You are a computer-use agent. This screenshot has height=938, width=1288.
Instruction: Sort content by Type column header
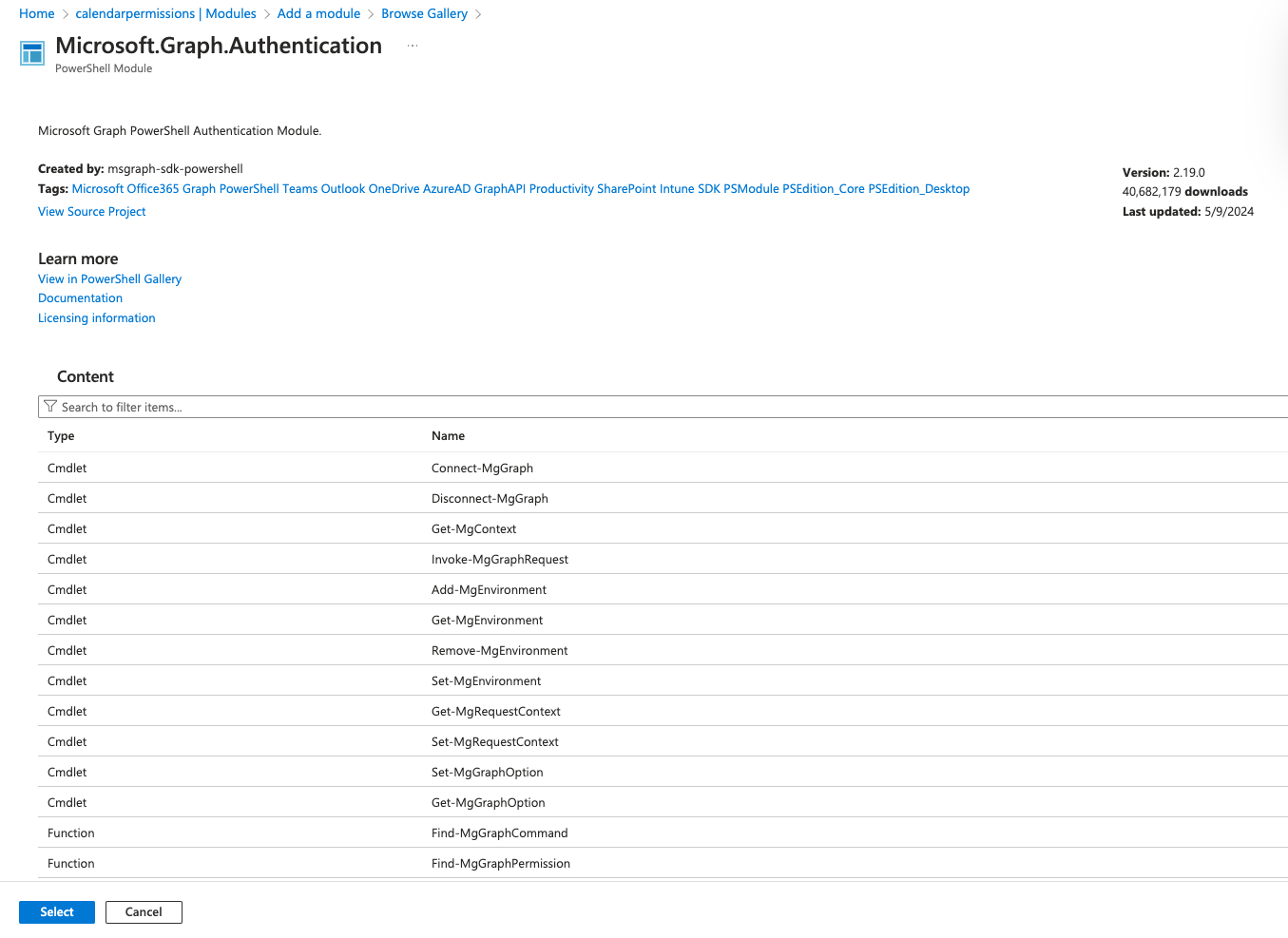click(61, 436)
